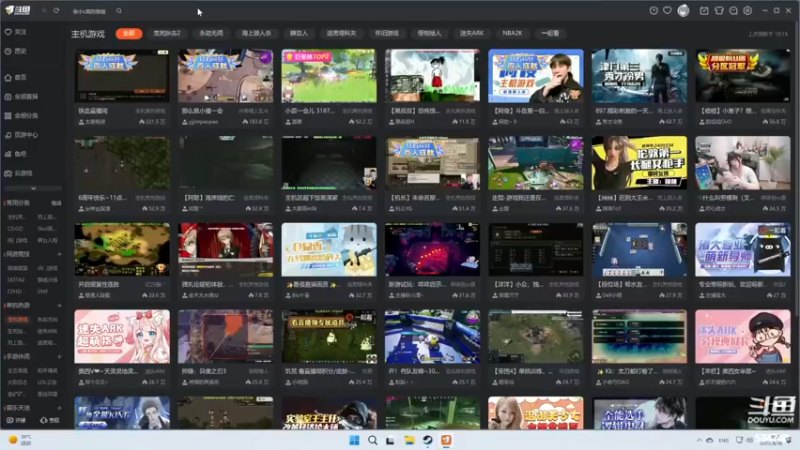Select the NBA2K category tab
The image size is (800, 450).
click(512, 33)
